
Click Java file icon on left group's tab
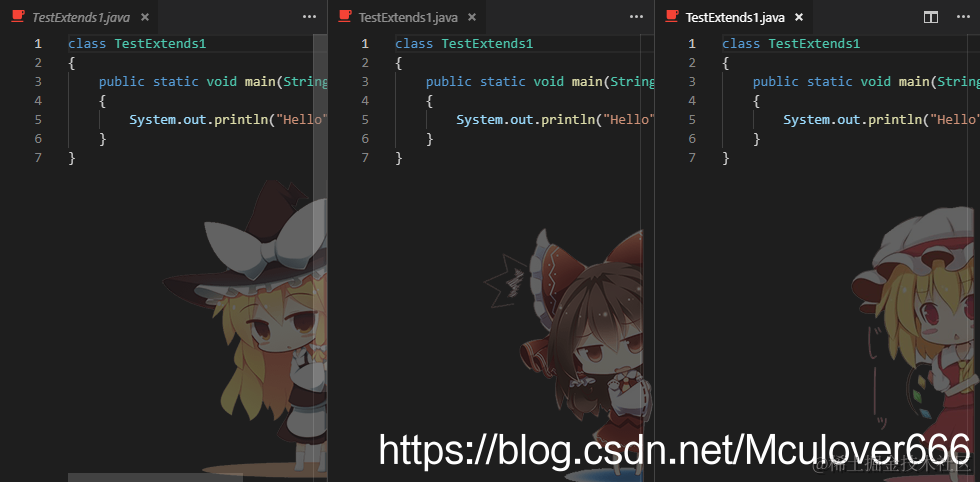coord(18,17)
